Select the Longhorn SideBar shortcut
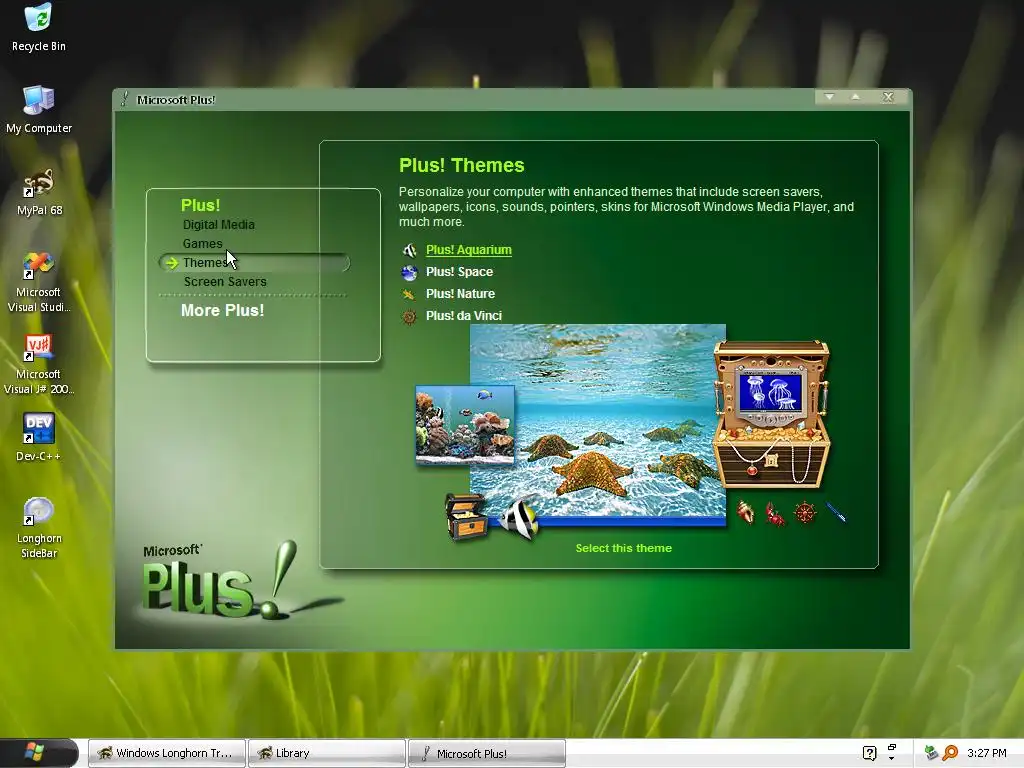 [x=39, y=528]
